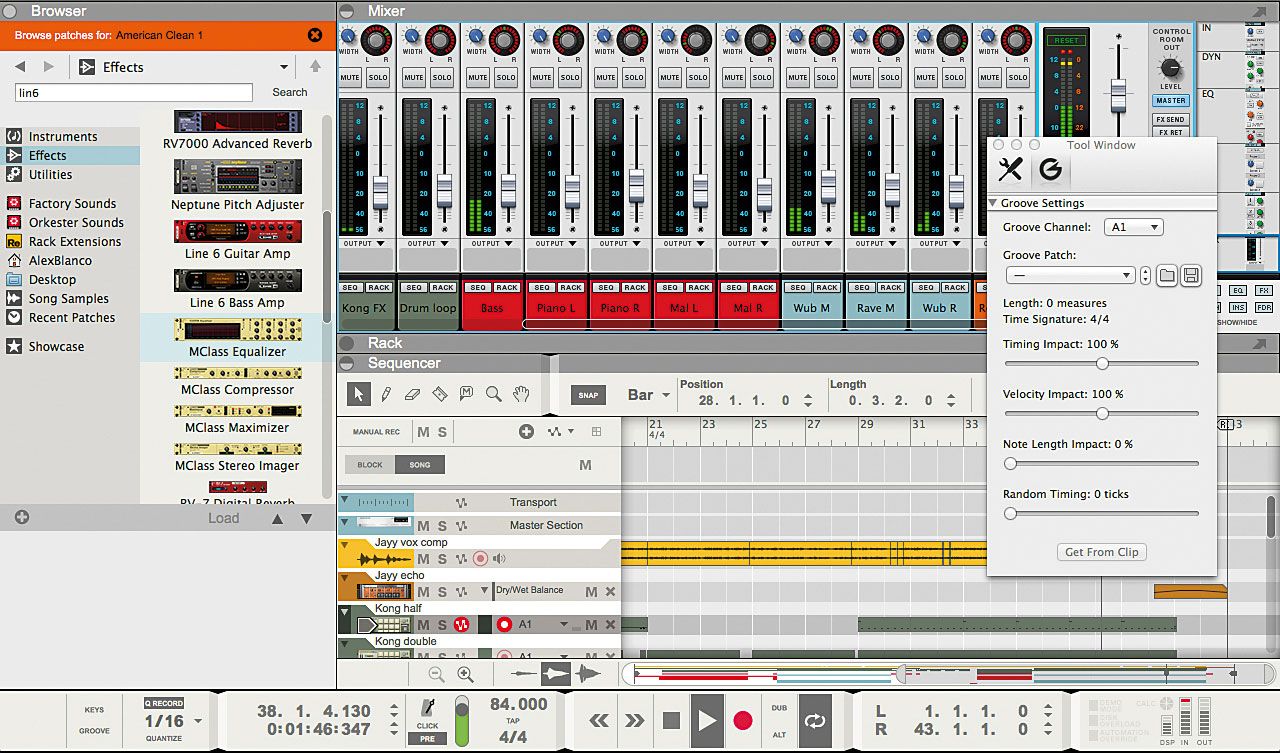Viewport: 1280px width, 753px height.
Task: Click the add track plus icon
Action: [x=526, y=432]
